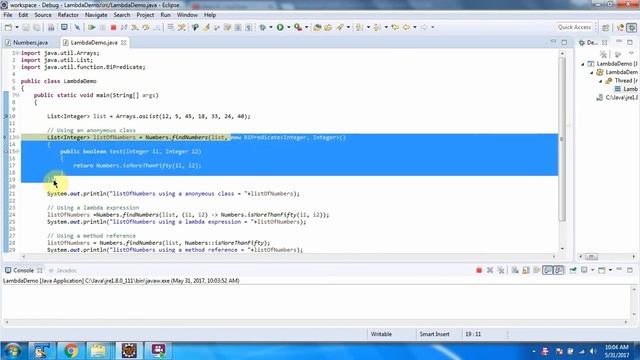Switch to the Numbers.java editor tab

click(27, 42)
